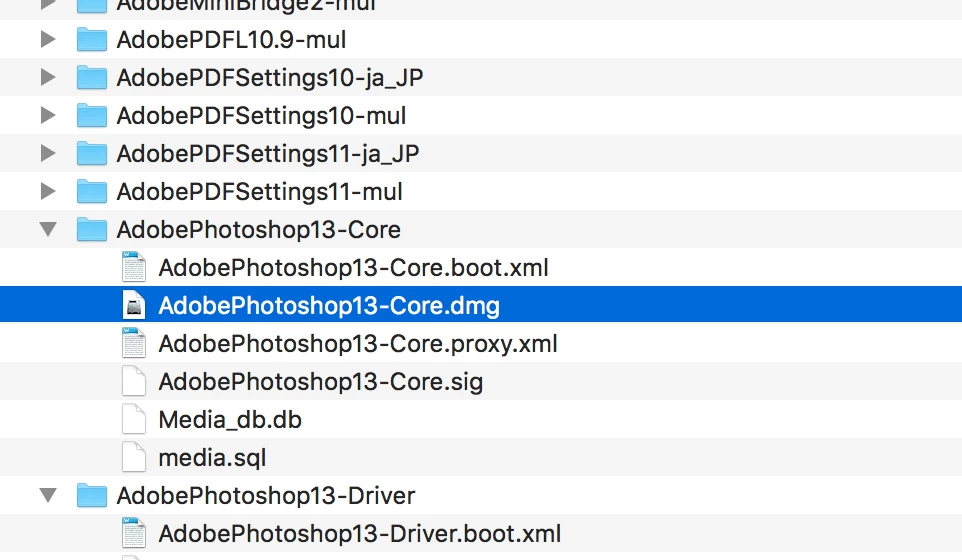The height and width of the screenshot is (560, 962).
Task: Click the AdobePhotoshop13-Core.proxy.xml file icon
Action: tap(134, 343)
